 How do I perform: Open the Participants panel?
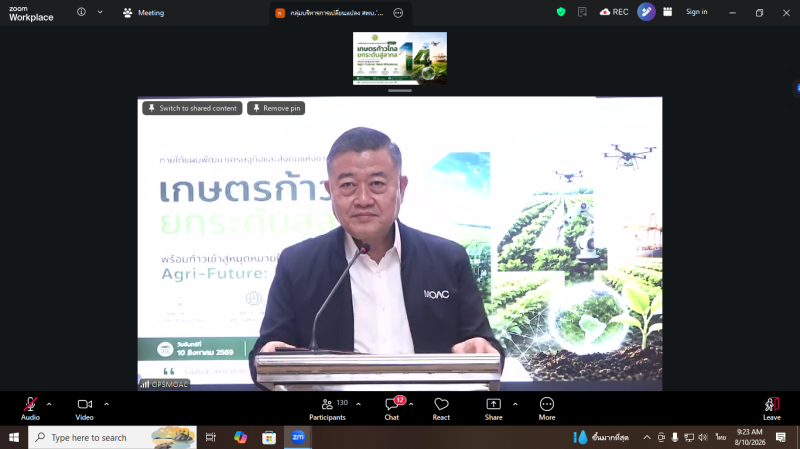[x=328, y=409]
